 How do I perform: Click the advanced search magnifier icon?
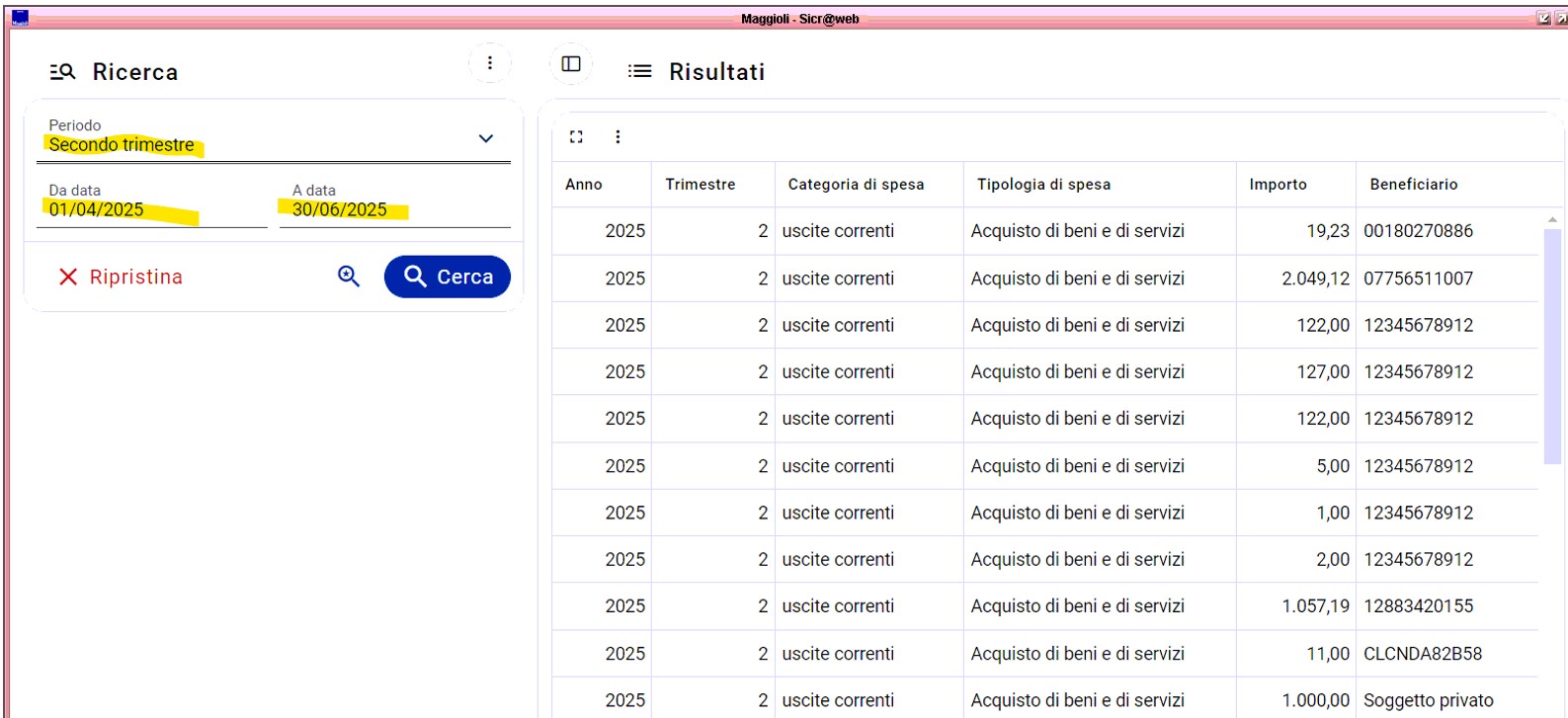(349, 277)
